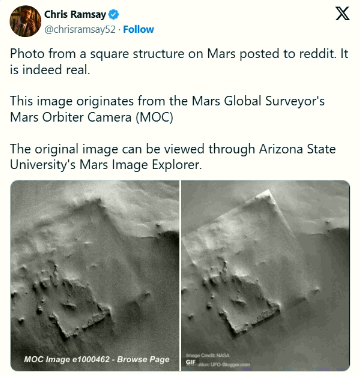The height and width of the screenshot is (375, 360).
Task: Open the left Mars square structure photo
Action: [x=95, y=275]
